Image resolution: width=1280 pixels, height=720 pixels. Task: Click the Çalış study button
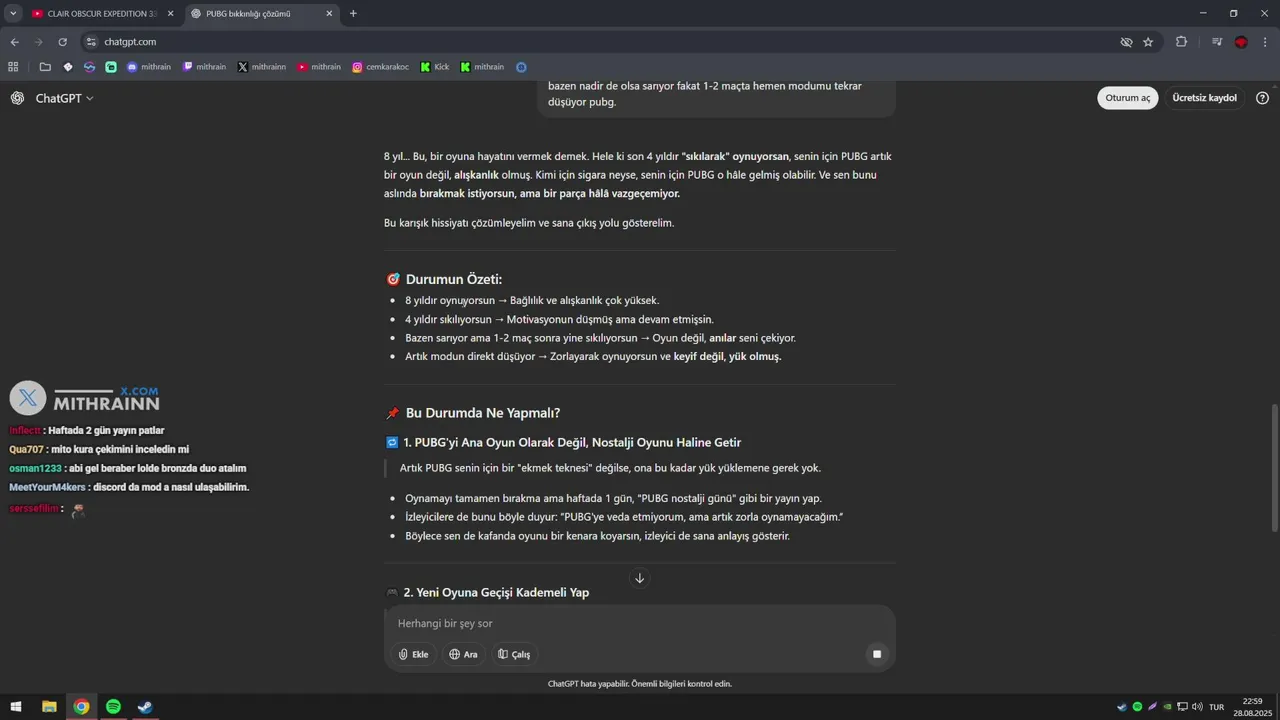pos(514,654)
